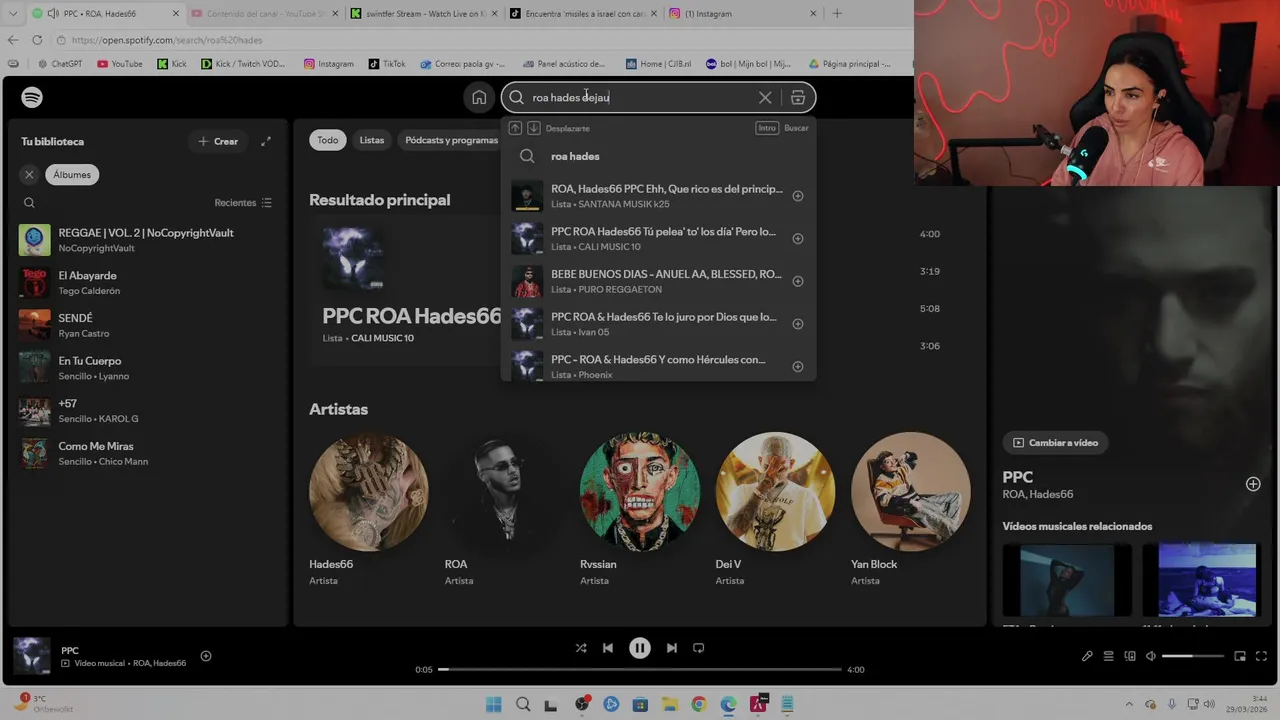Click now-playing PPC album cover thumbnail

point(32,656)
